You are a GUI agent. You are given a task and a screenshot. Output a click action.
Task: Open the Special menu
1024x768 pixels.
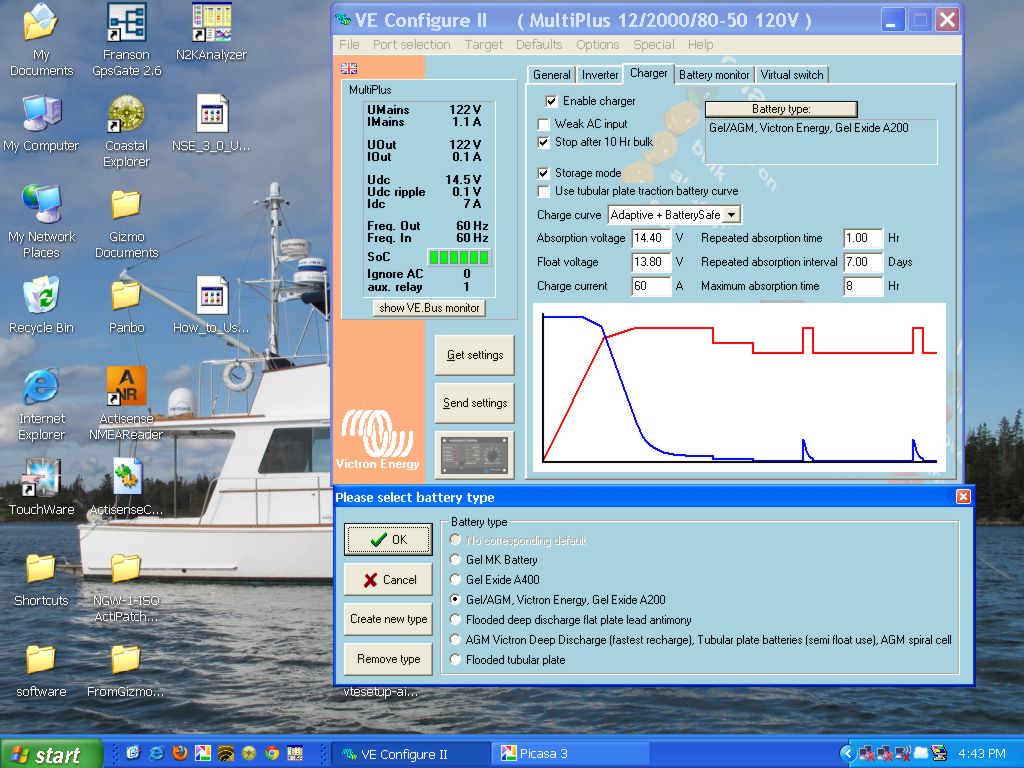click(x=653, y=44)
